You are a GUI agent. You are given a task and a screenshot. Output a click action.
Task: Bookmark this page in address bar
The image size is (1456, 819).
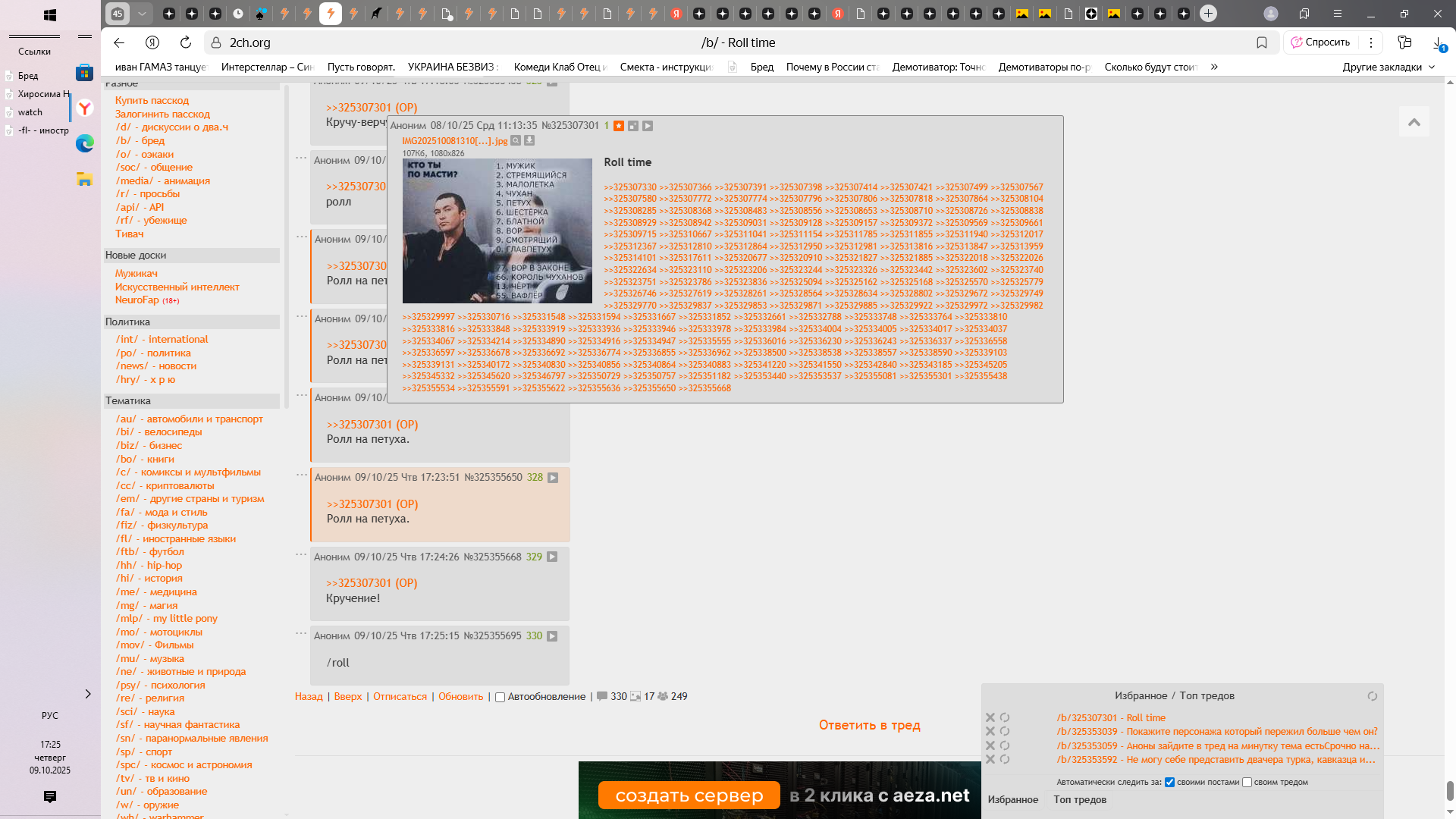click(x=1262, y=42)
